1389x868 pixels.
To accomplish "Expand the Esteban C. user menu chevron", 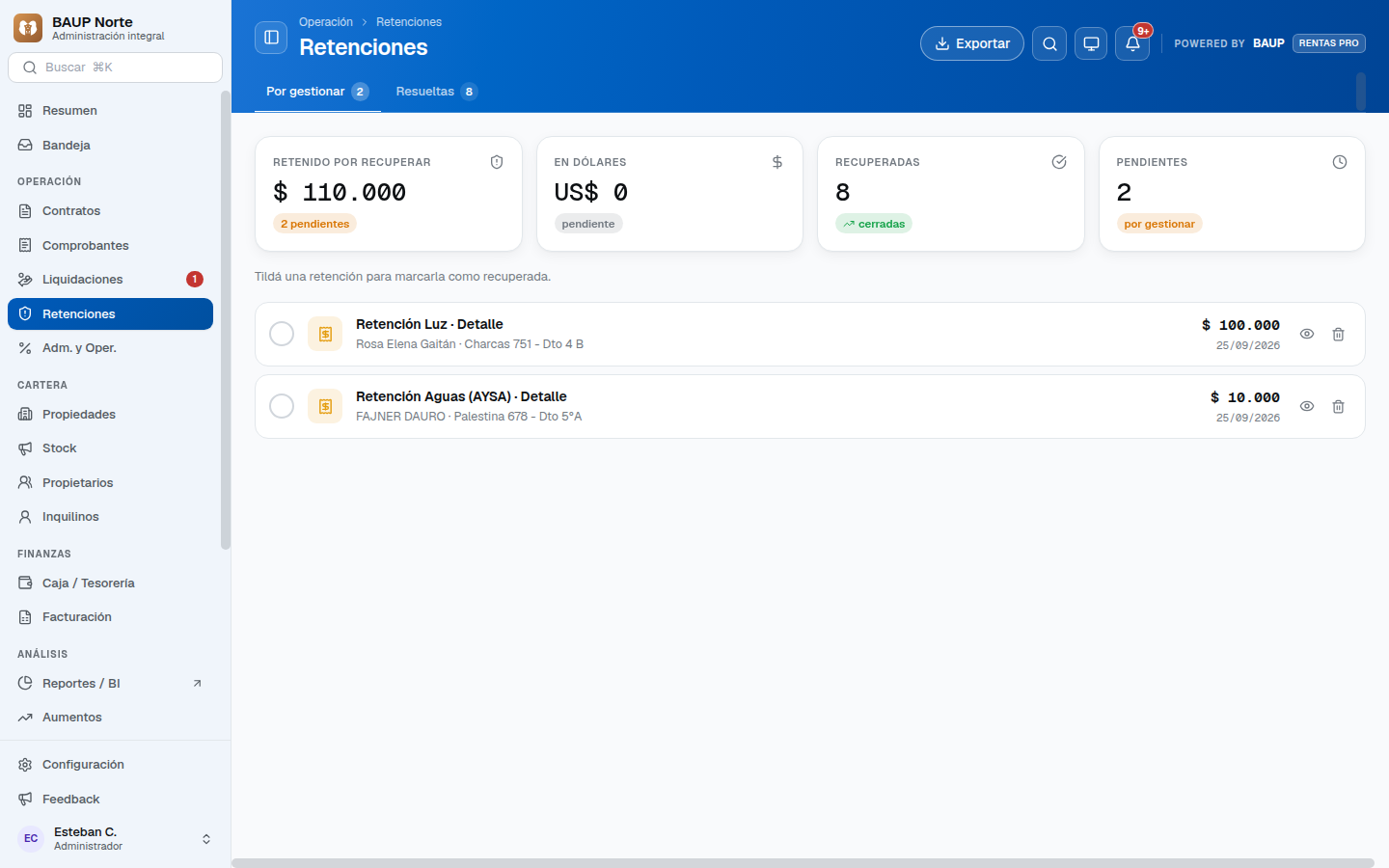I will click(x=206, y=839).
